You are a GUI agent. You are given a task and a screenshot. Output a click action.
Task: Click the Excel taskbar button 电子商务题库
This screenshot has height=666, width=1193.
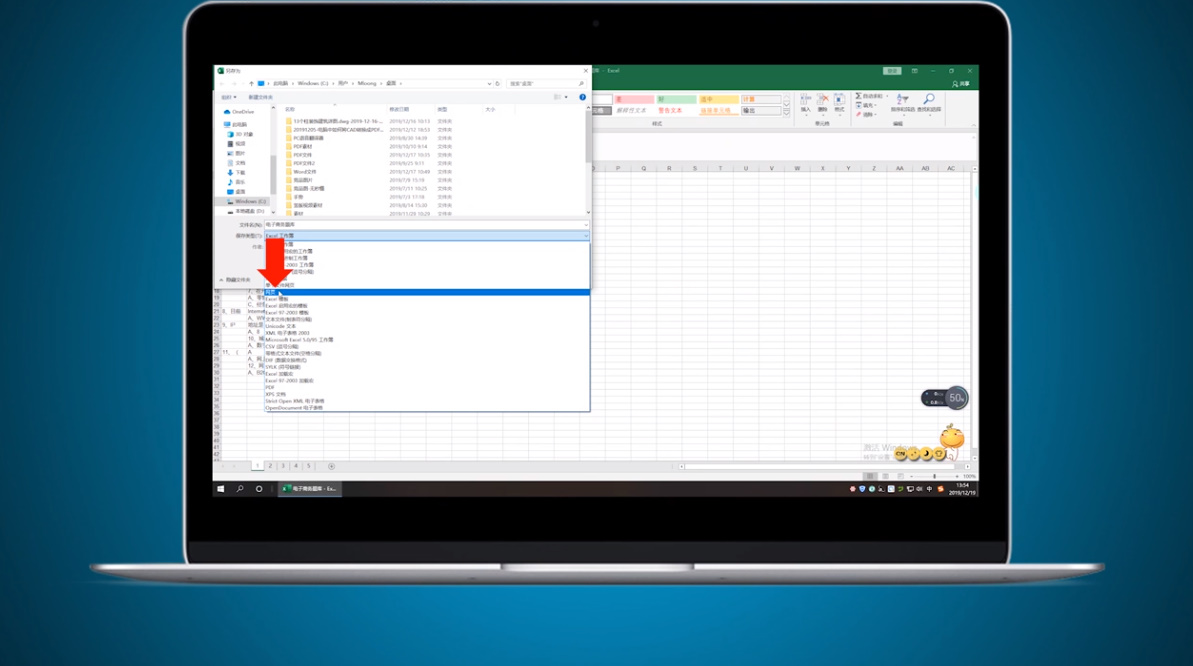[309, 489]
